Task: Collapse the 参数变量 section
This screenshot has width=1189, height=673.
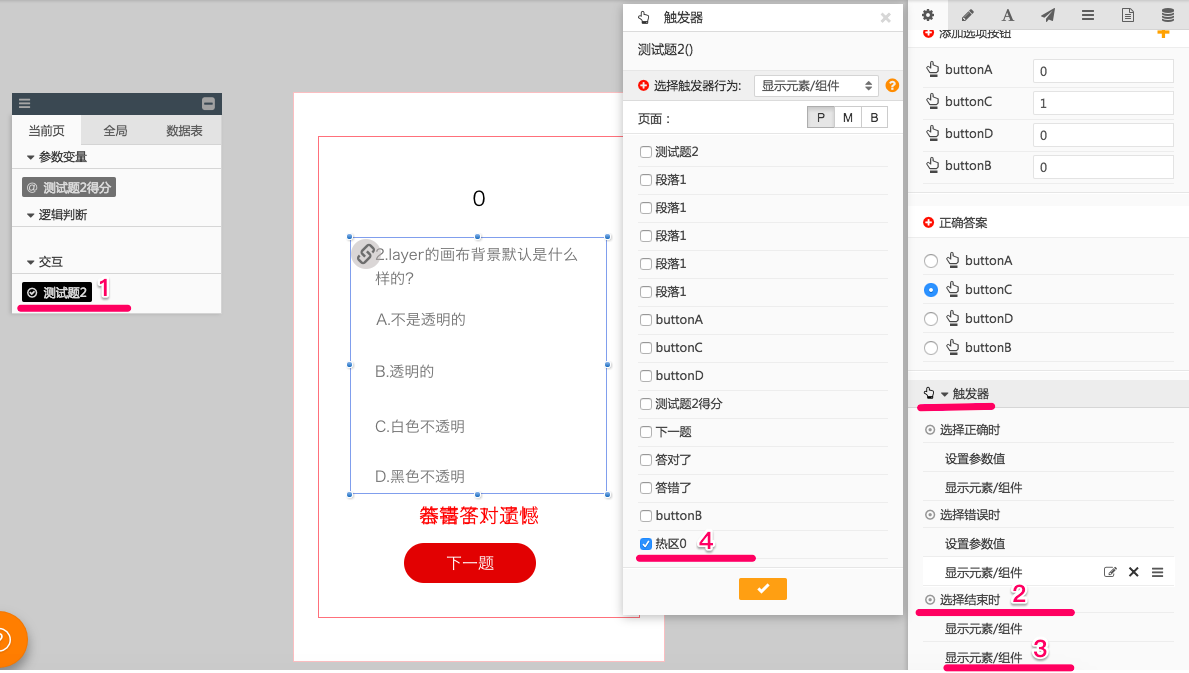Action: 32,157
